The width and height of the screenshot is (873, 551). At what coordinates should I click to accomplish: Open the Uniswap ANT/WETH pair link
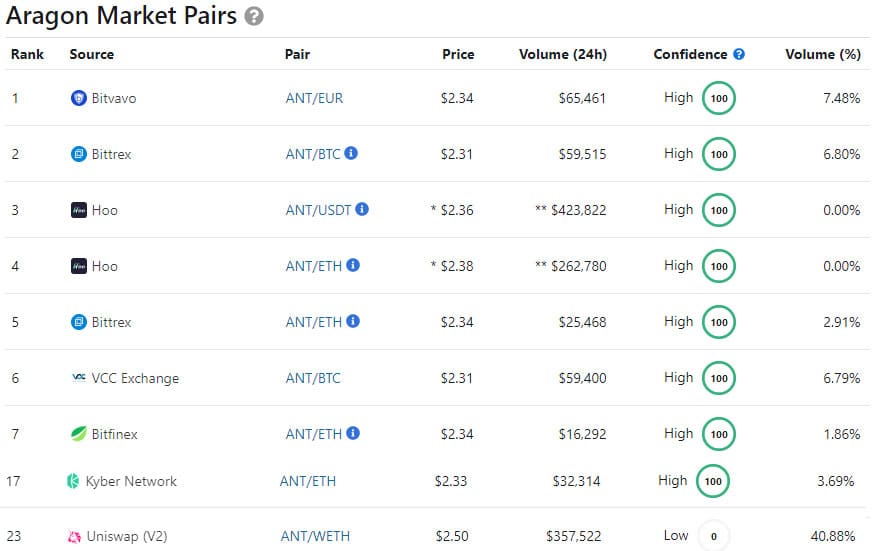coord(315,536)
